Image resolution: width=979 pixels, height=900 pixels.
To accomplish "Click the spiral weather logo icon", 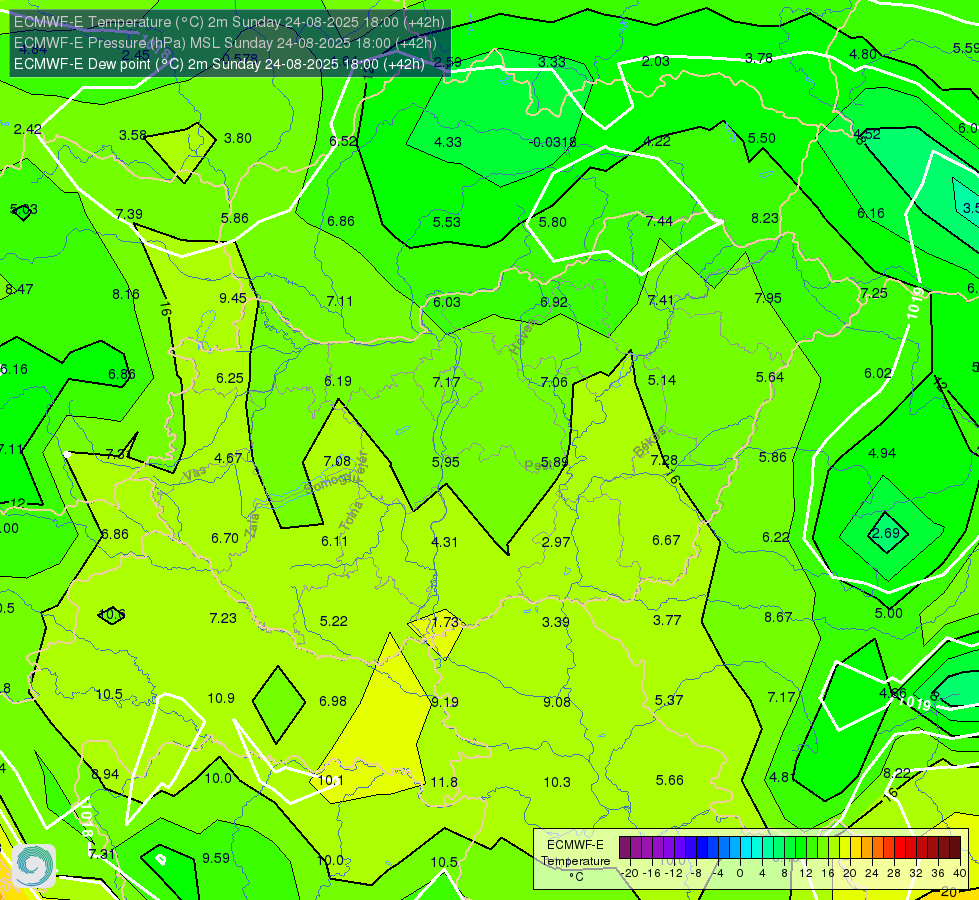I will pos(34,866).
